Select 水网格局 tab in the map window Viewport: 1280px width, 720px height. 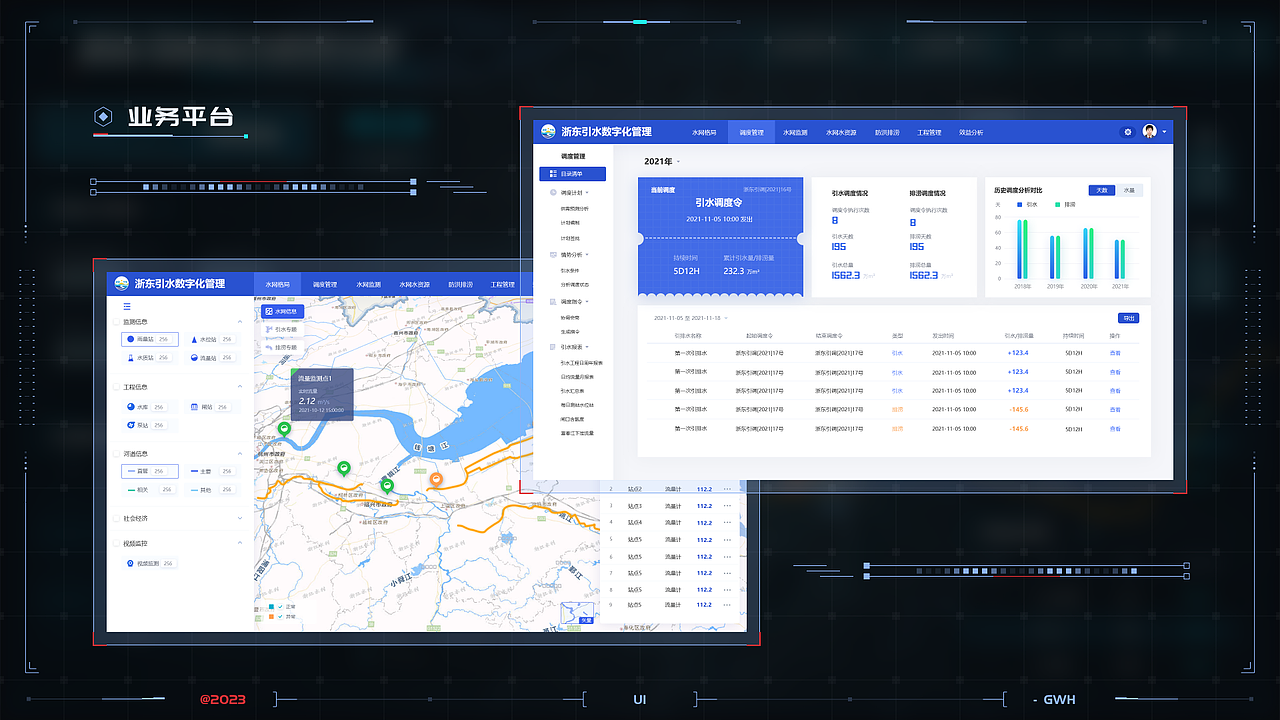(278, 284)
